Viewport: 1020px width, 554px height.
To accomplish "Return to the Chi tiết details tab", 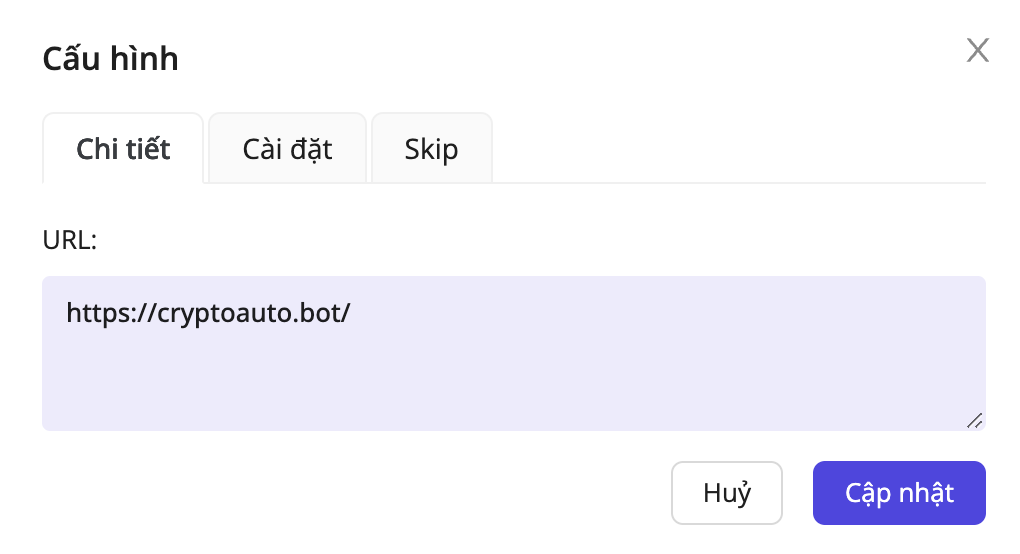I will pyautogui.click(x=123, y=149).
